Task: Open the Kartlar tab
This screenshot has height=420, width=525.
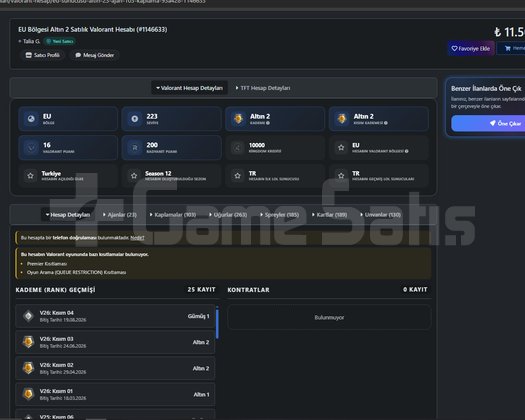Action: pos(330,215)
